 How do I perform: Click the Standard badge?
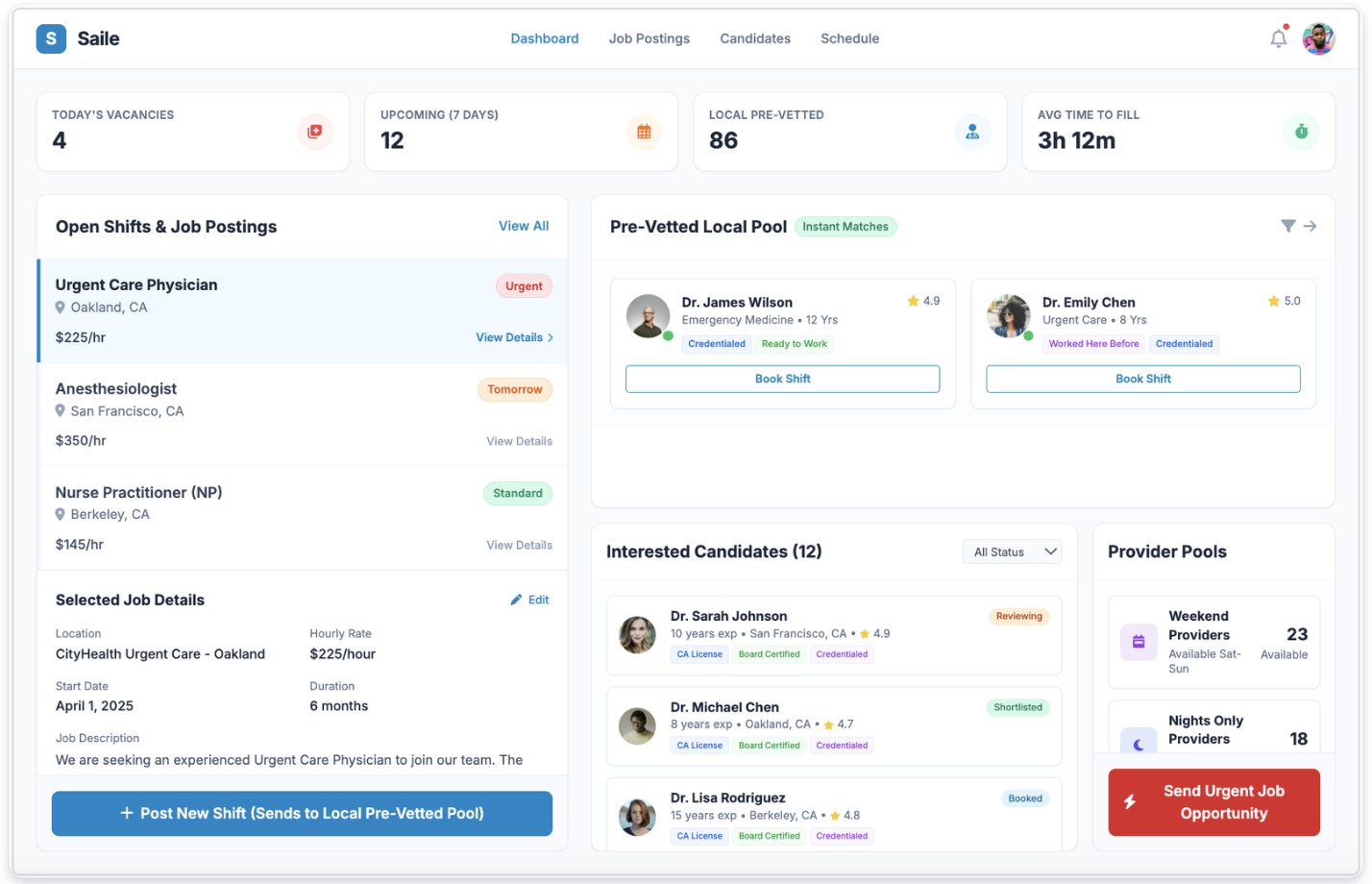pyautogui.click(x=518, y=493)
